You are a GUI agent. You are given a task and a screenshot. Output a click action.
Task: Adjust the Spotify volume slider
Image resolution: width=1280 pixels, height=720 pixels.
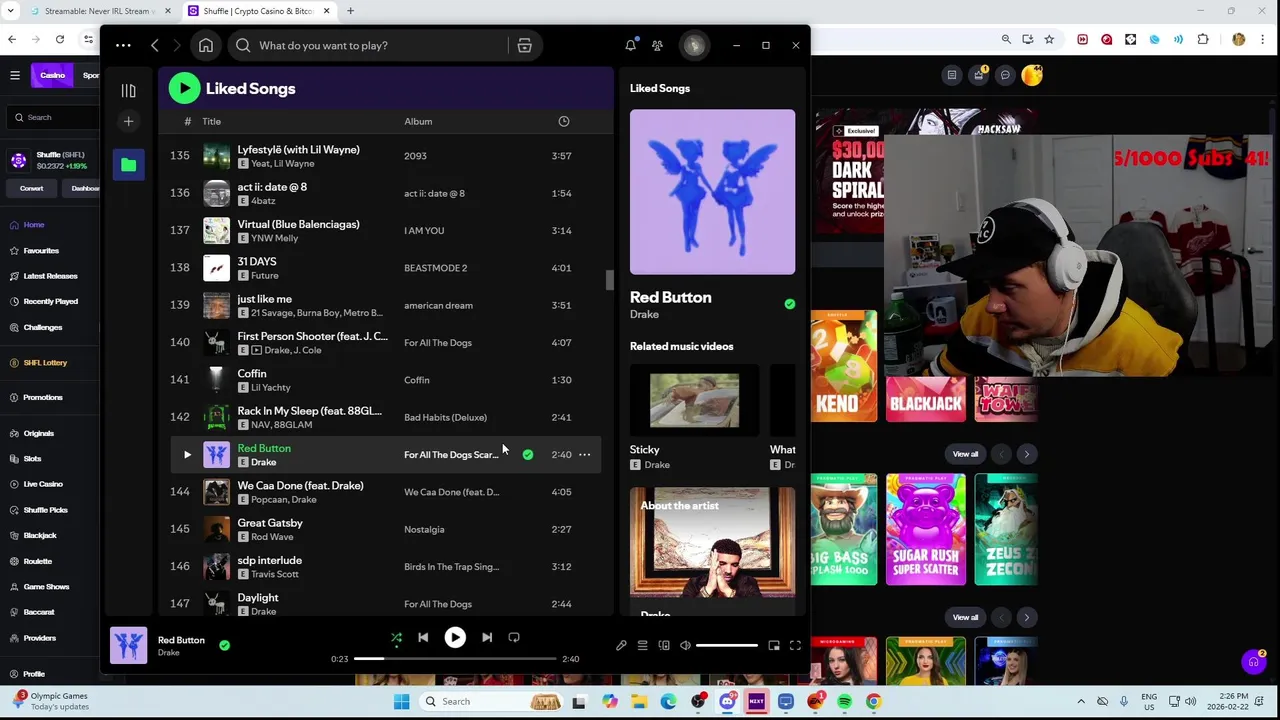pos(727,646)
